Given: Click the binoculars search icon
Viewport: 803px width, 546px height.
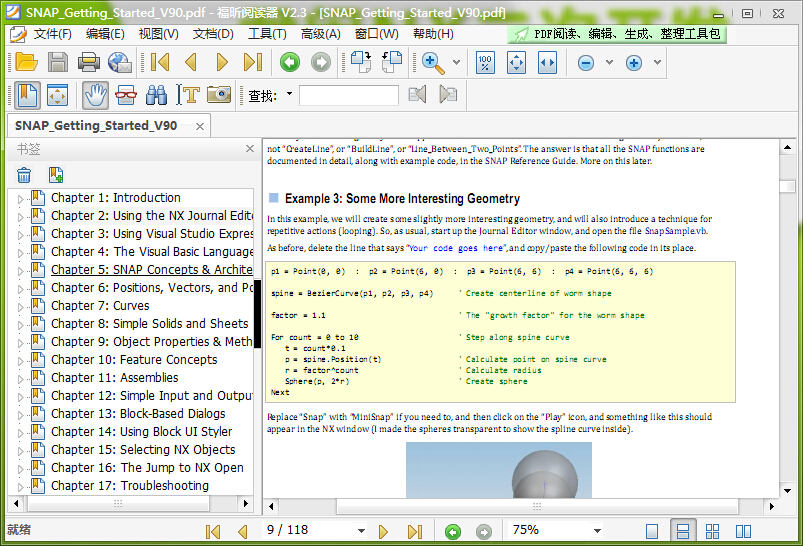Looking at the screenshot, I should 156,95.
